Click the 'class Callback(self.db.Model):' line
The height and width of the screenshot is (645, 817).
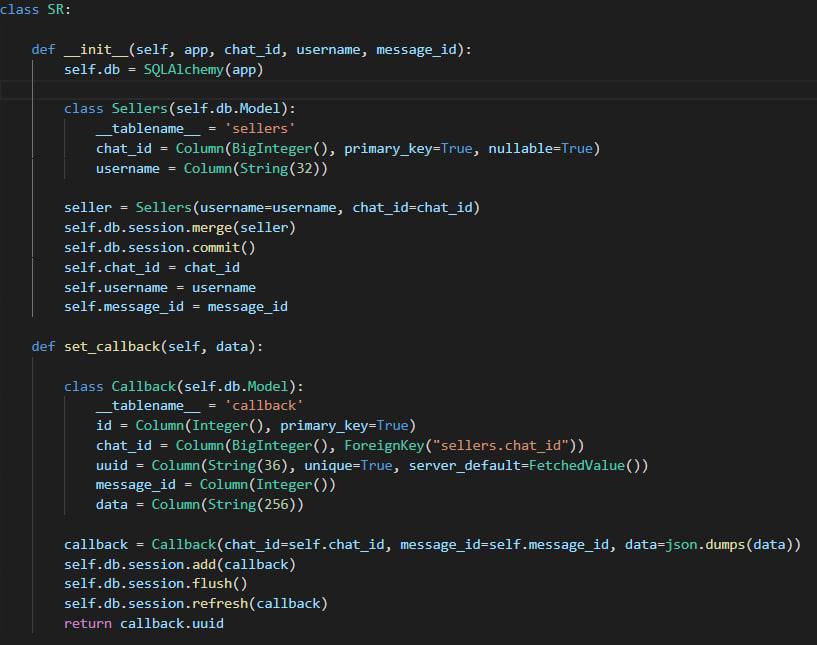click(x=183, y=386)
